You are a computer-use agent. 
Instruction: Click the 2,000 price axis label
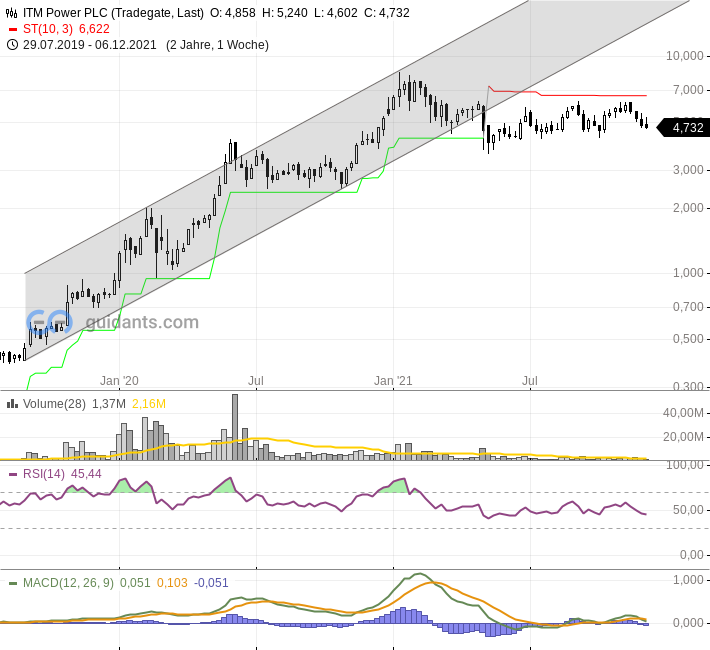click(x=688, y=207)
